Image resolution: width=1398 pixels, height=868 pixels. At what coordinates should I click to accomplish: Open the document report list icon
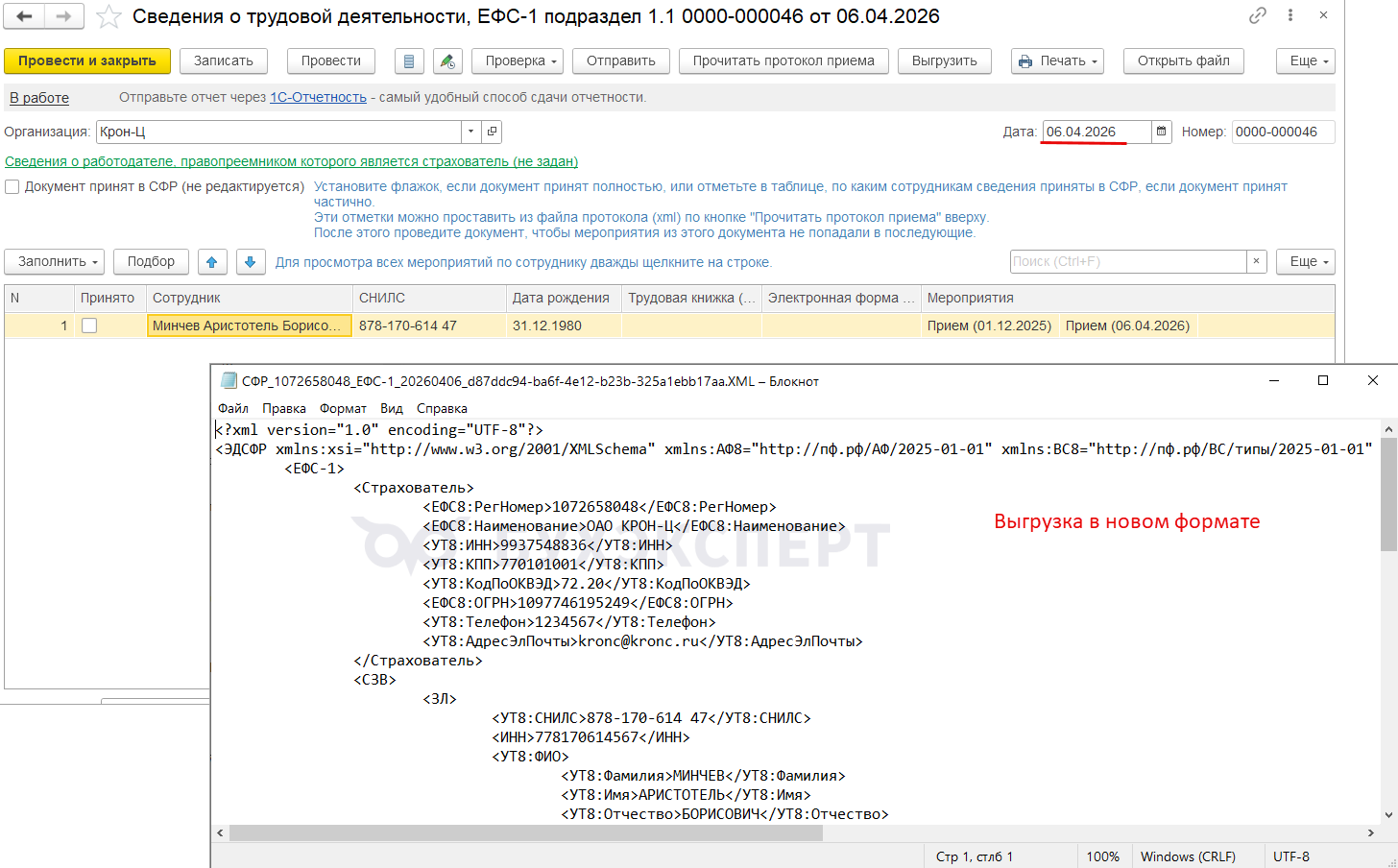click(409, 60)
